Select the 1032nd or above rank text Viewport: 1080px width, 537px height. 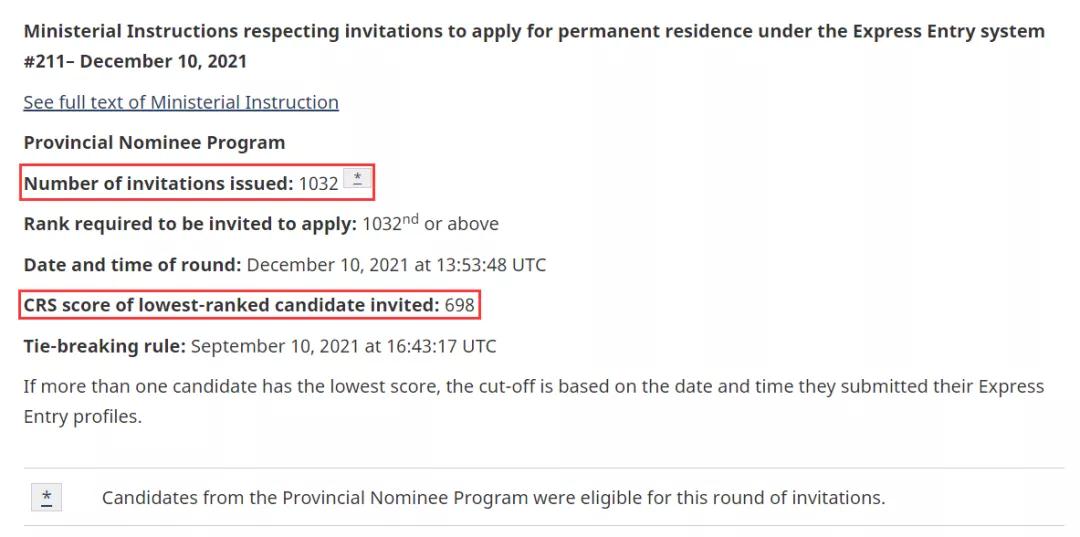[430, 224]
